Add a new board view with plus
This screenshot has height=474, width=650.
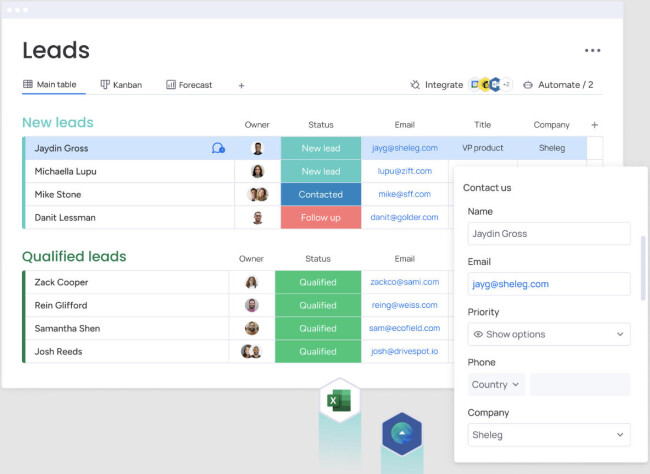click(x=241, y=85)
